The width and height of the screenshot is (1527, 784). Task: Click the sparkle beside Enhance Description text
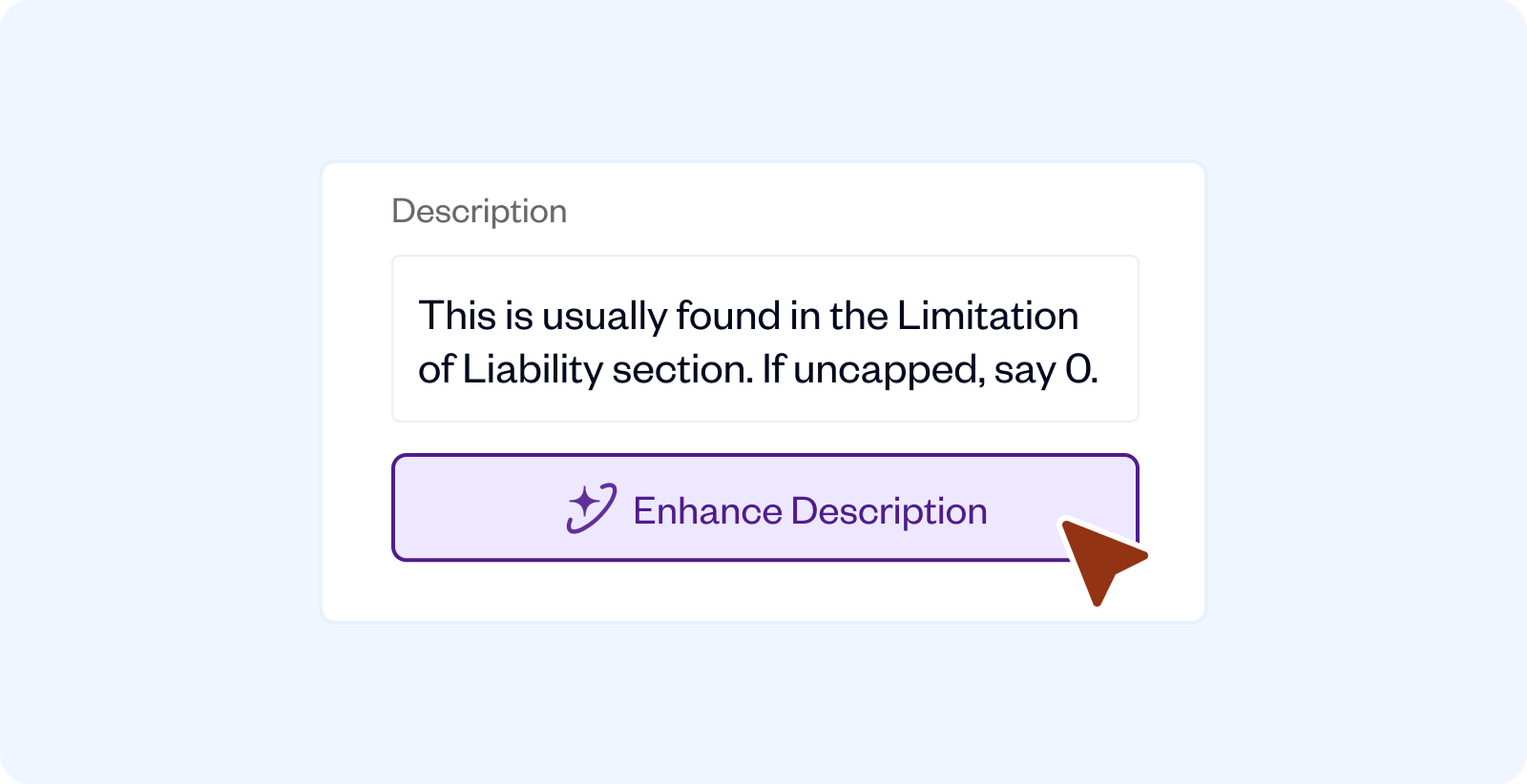tap(589, 505)
